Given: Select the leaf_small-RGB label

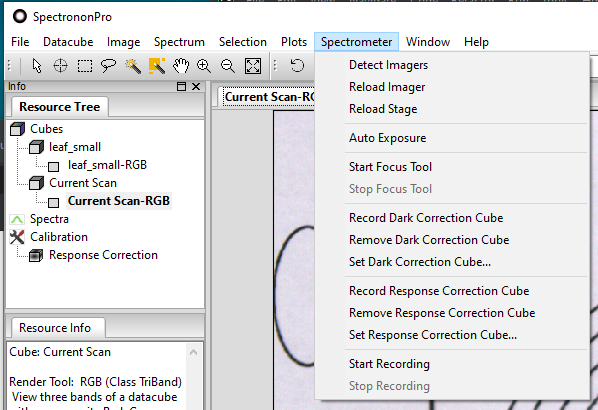Looking at the screenshot, I should [107, 165].
